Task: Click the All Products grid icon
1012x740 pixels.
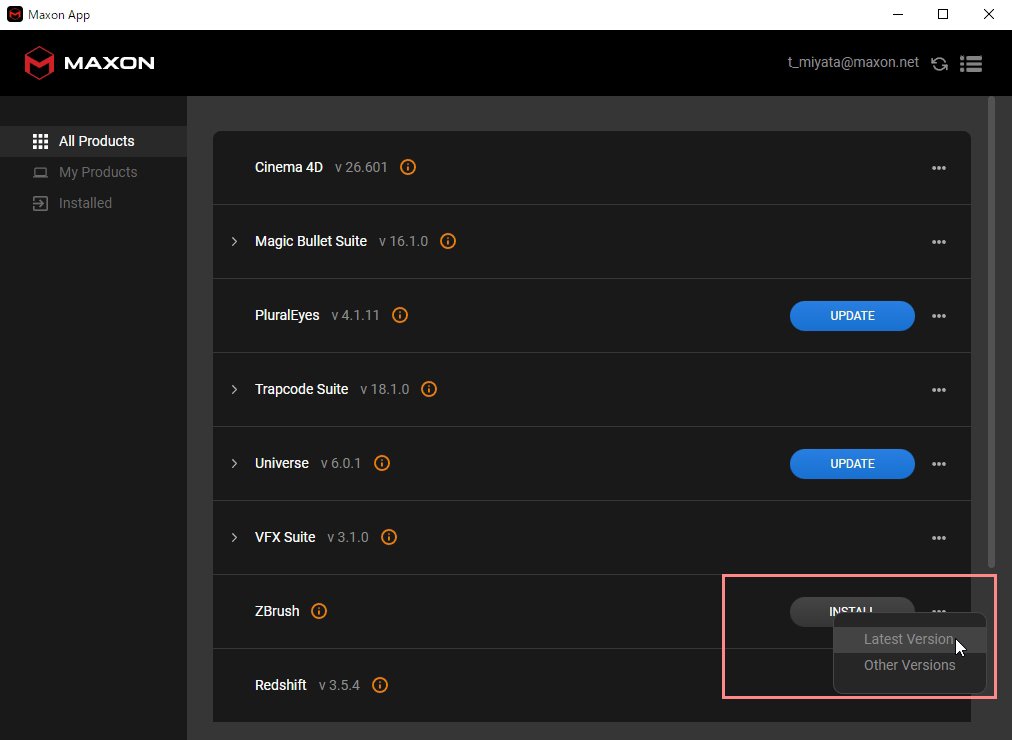Action: (41, 141)
